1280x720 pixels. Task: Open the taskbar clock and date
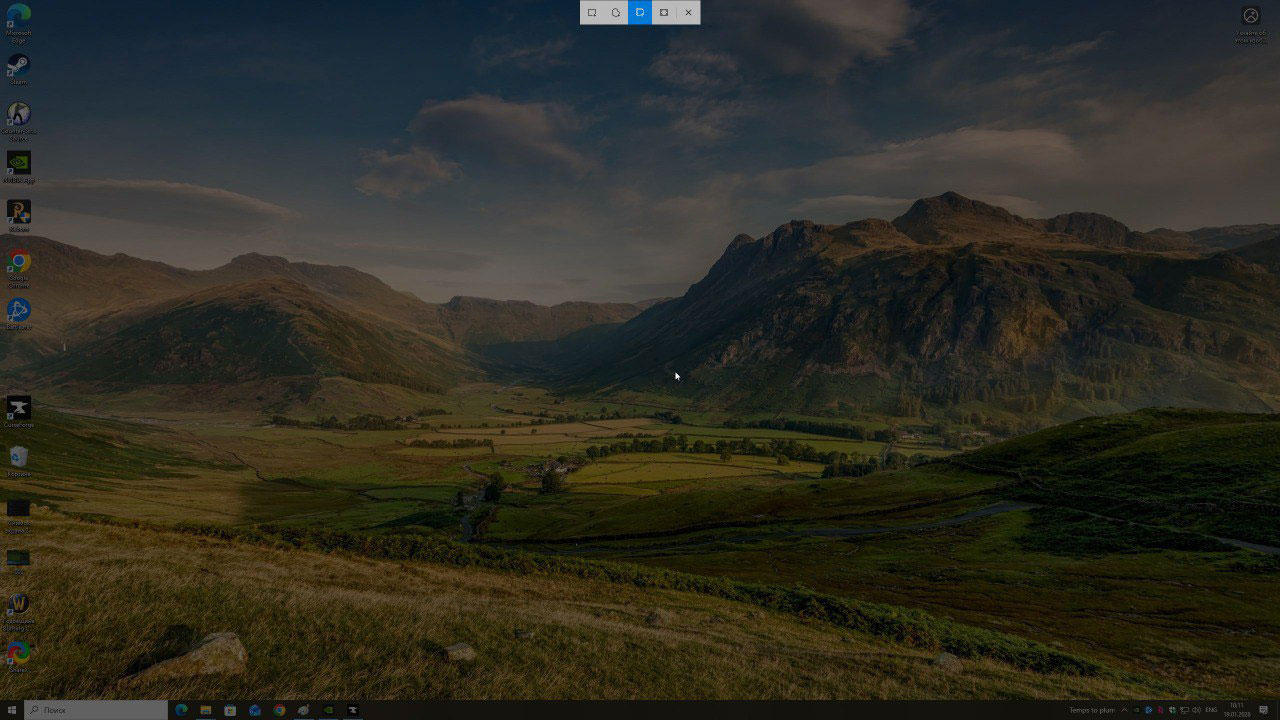[1237, 710]
